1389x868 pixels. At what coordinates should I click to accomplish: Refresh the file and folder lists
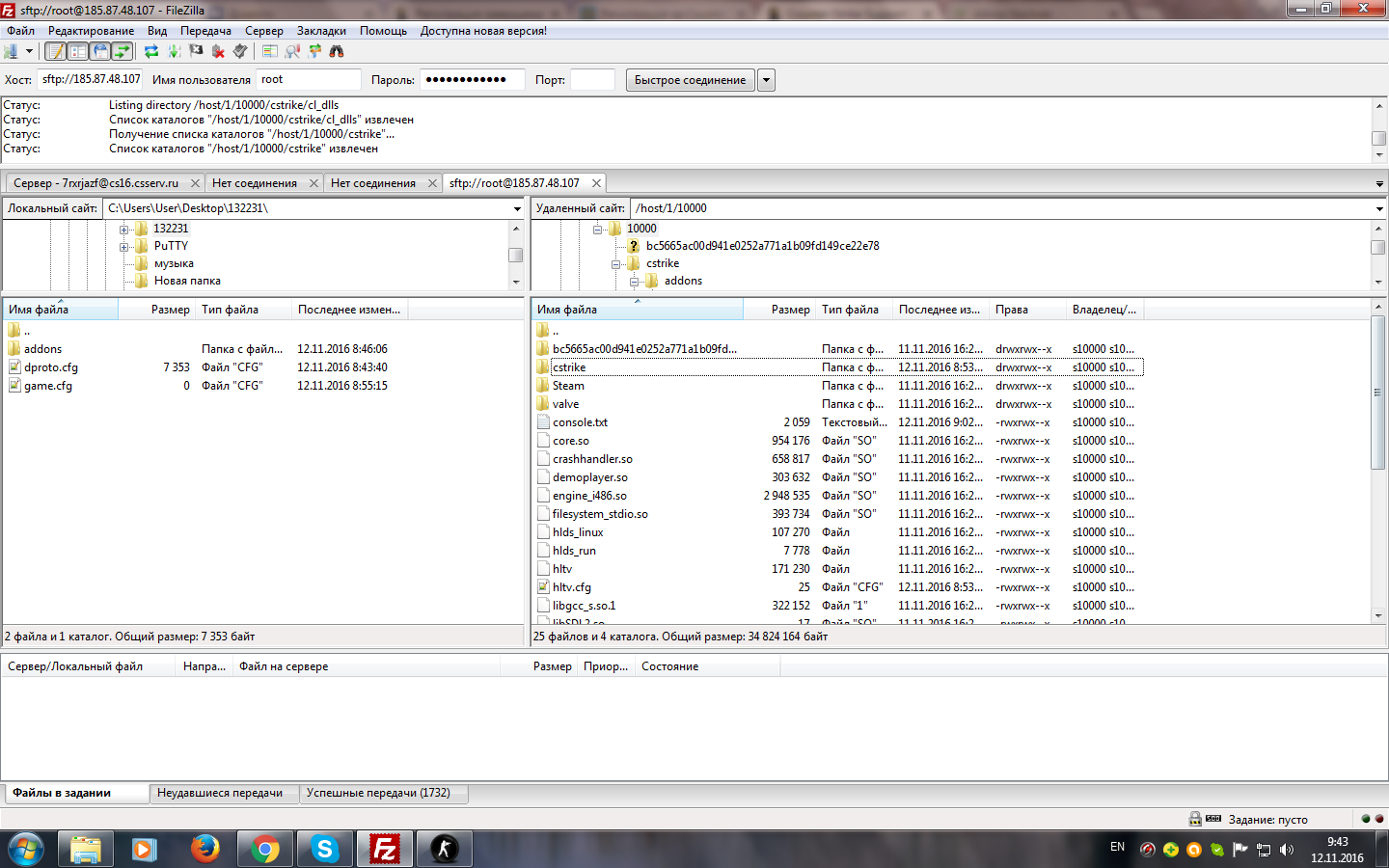click(x=151, y=51)
